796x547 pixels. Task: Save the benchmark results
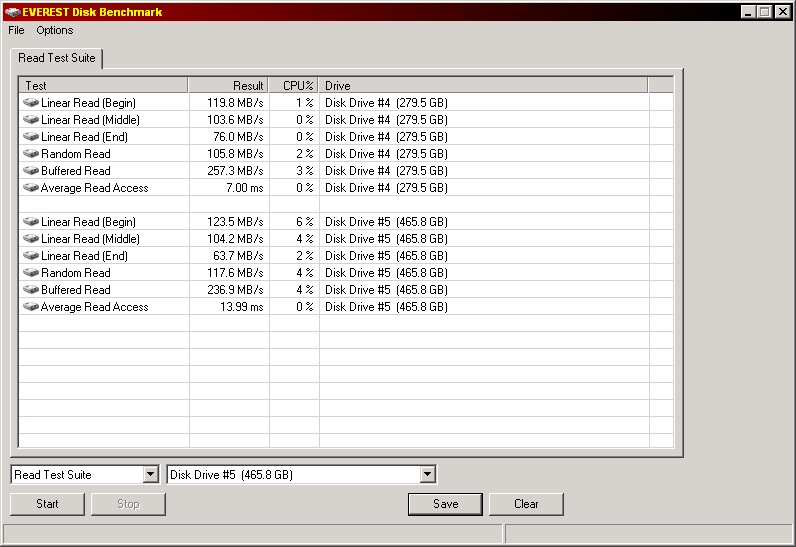pos(445,504)
